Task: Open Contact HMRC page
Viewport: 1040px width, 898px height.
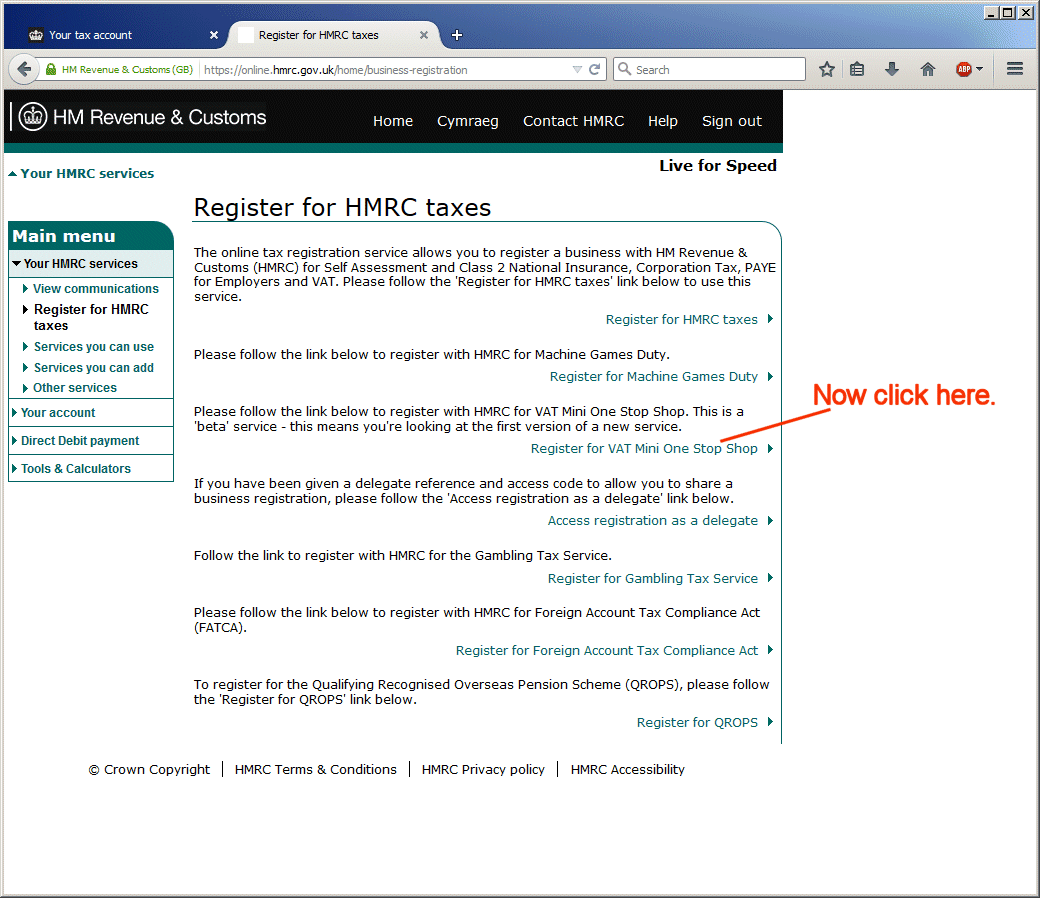Action: tap(574, 121)
